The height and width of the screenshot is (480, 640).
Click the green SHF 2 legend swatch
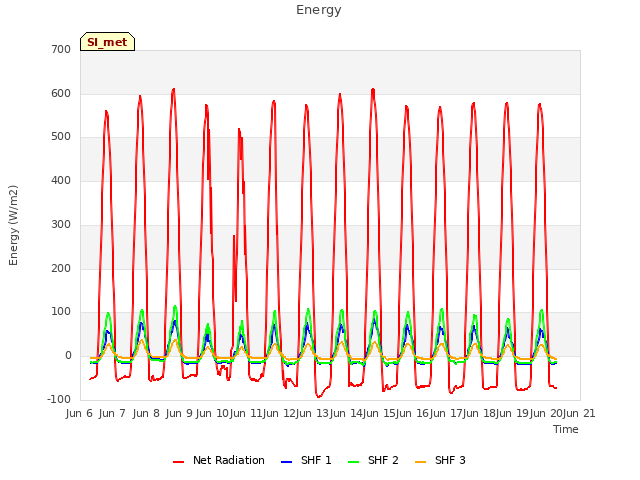(353, 462)
